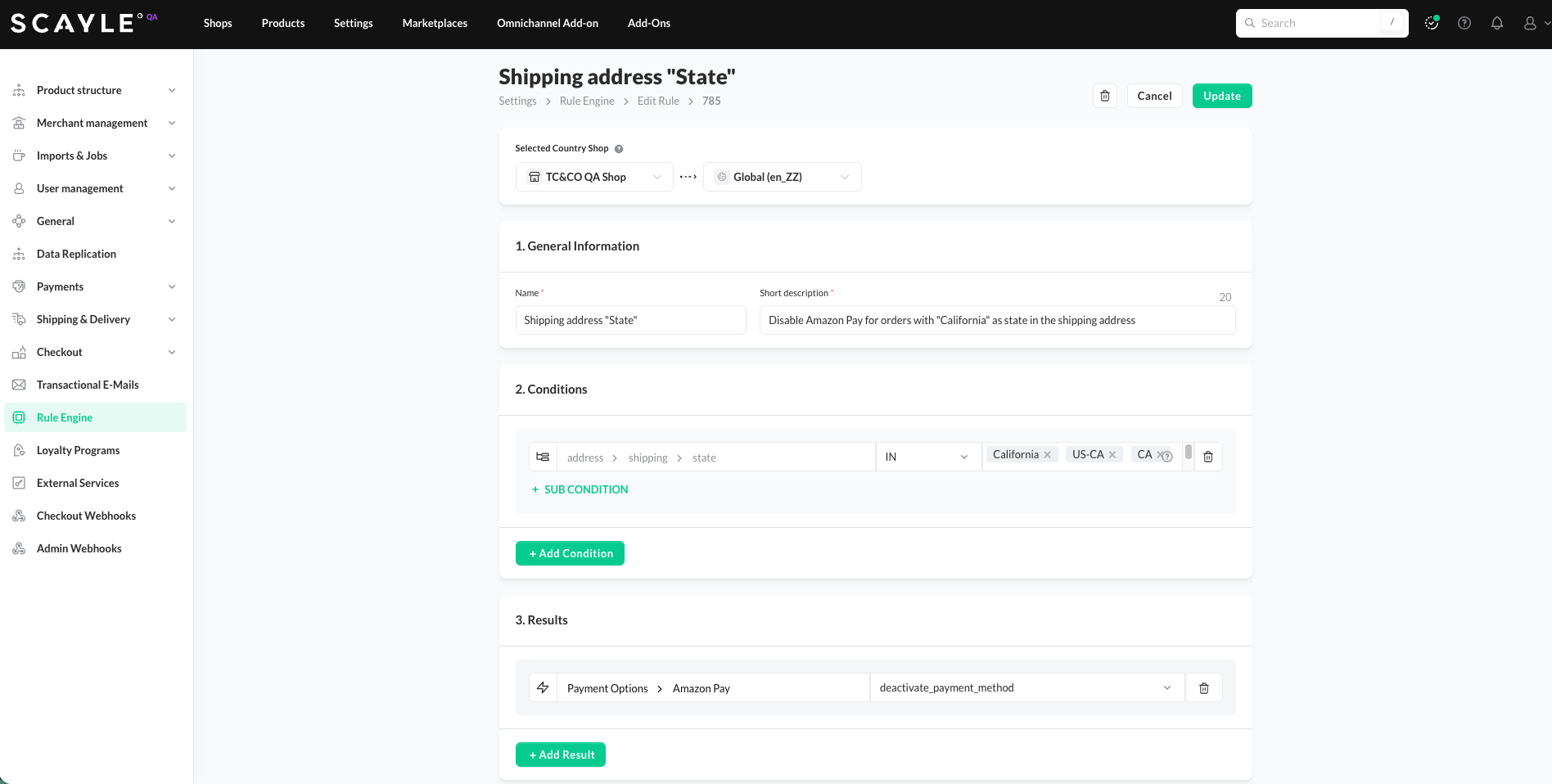Click the lightning bolt result icon
The height and width of the screenshot is (784, 1552).
click(x=543, y=687)
